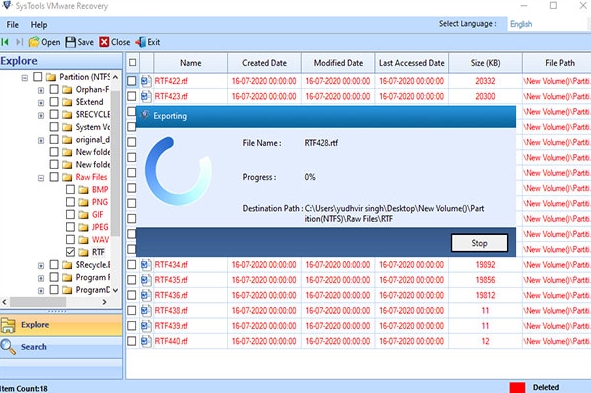
Task: Click the PNG folder icon in tree
Action: [x=83, y=202]
